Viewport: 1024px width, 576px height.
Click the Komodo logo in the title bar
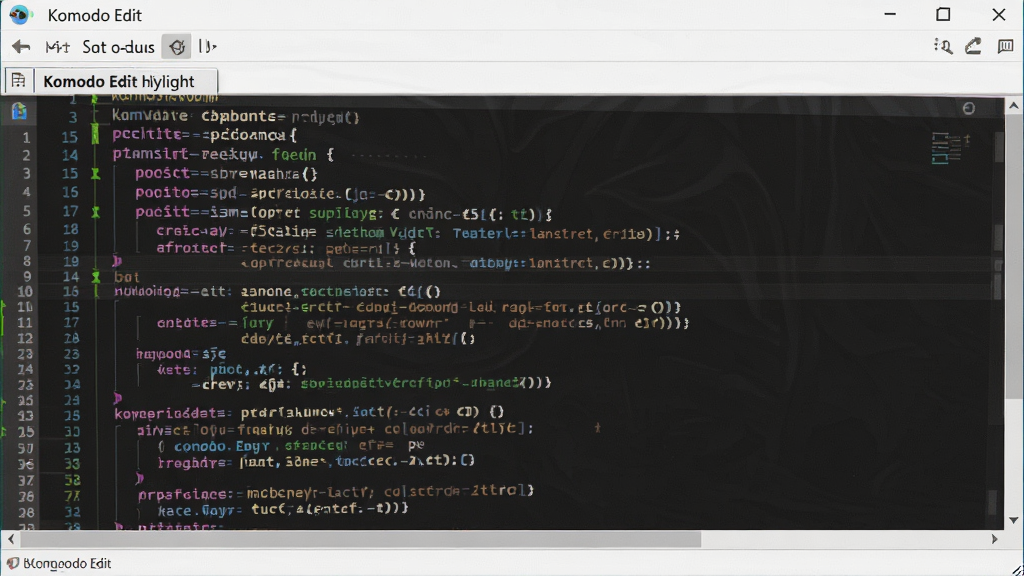pos(20,14)
